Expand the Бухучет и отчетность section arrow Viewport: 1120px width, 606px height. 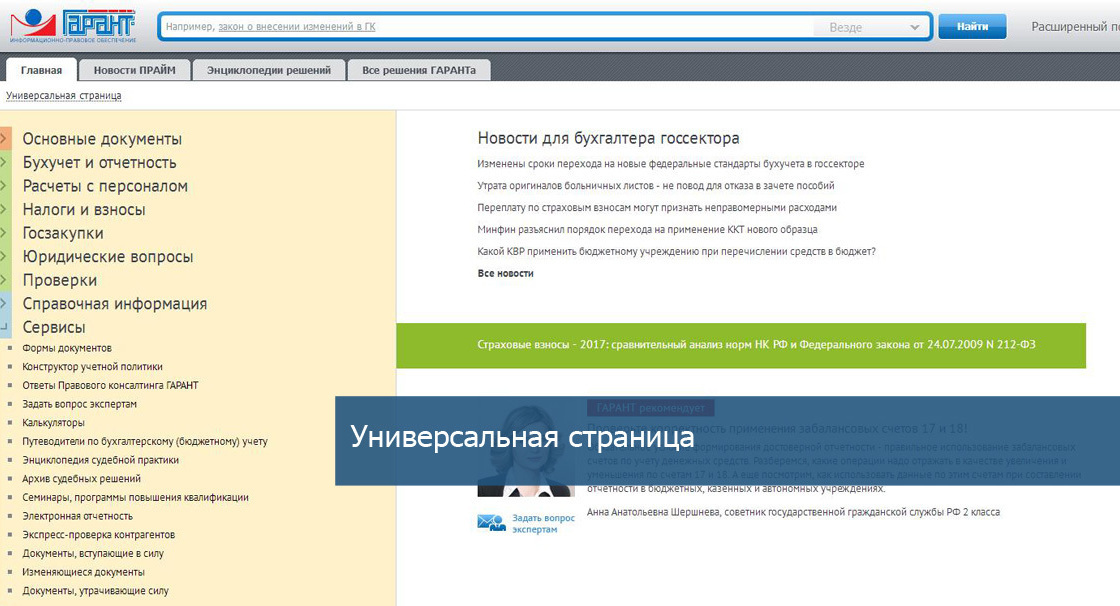coord(5,162)
